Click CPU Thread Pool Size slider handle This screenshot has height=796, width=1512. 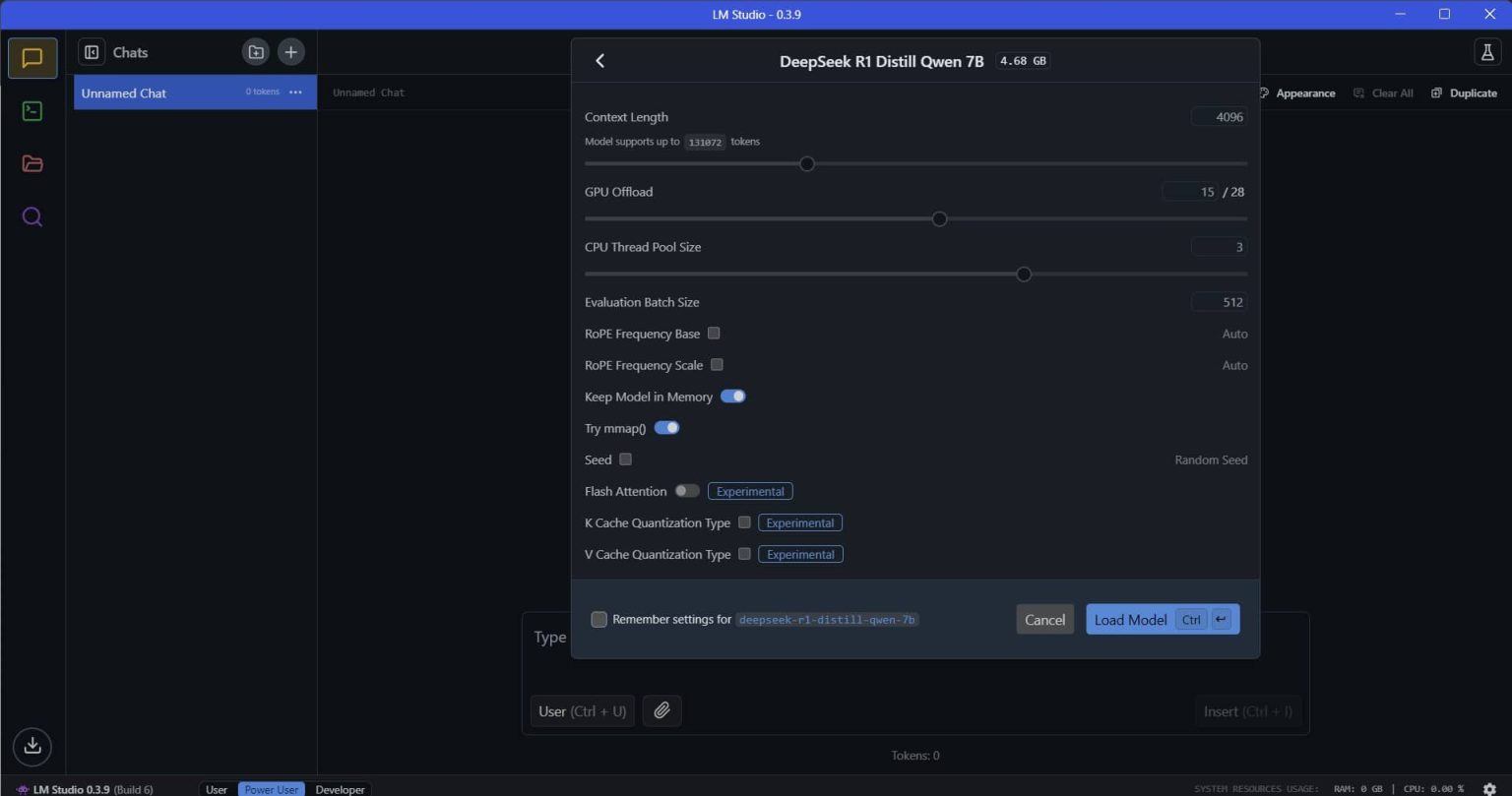pos(1024,275)
